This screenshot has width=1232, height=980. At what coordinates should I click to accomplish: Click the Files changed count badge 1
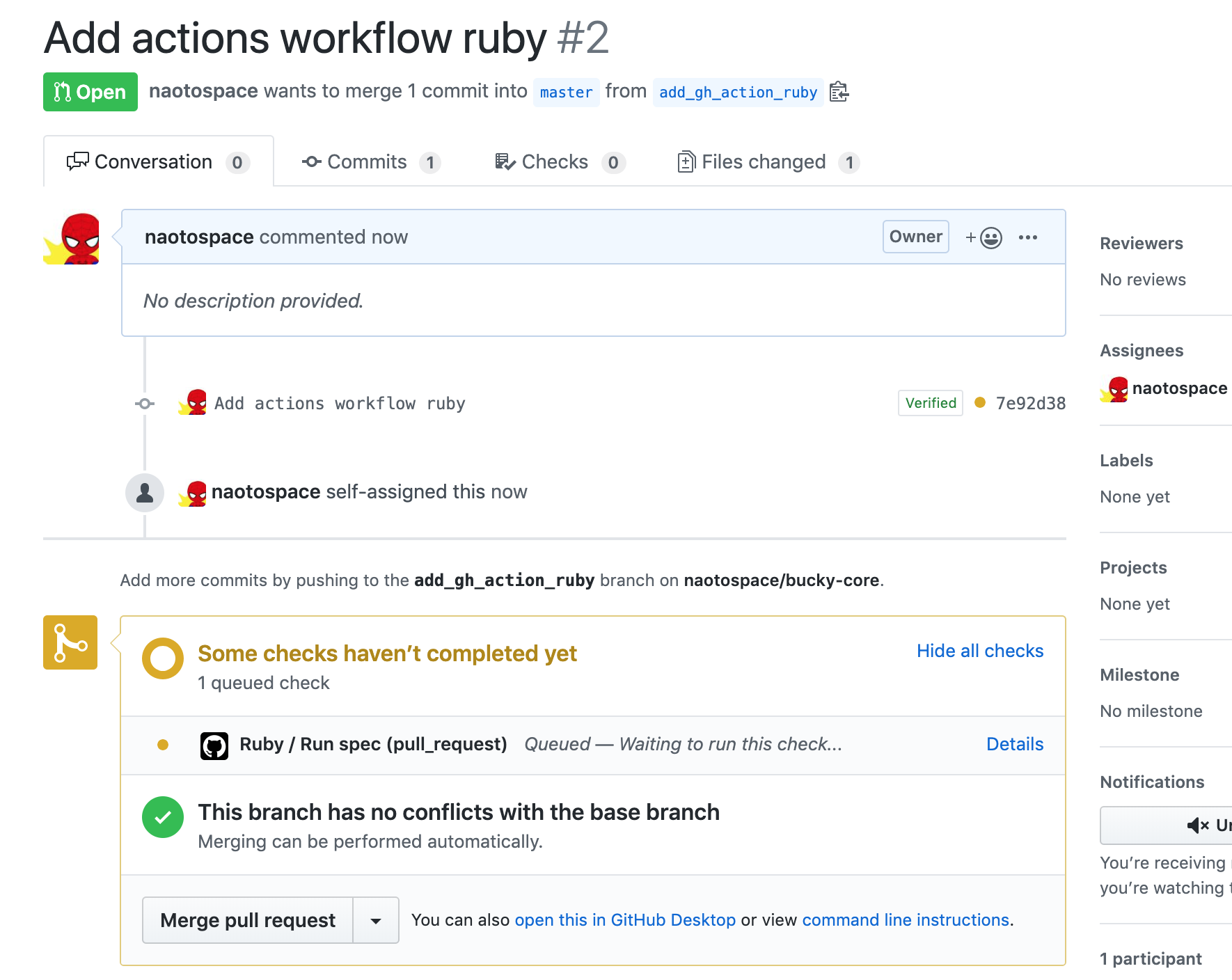pyautogui.click(x=849, y=163)
